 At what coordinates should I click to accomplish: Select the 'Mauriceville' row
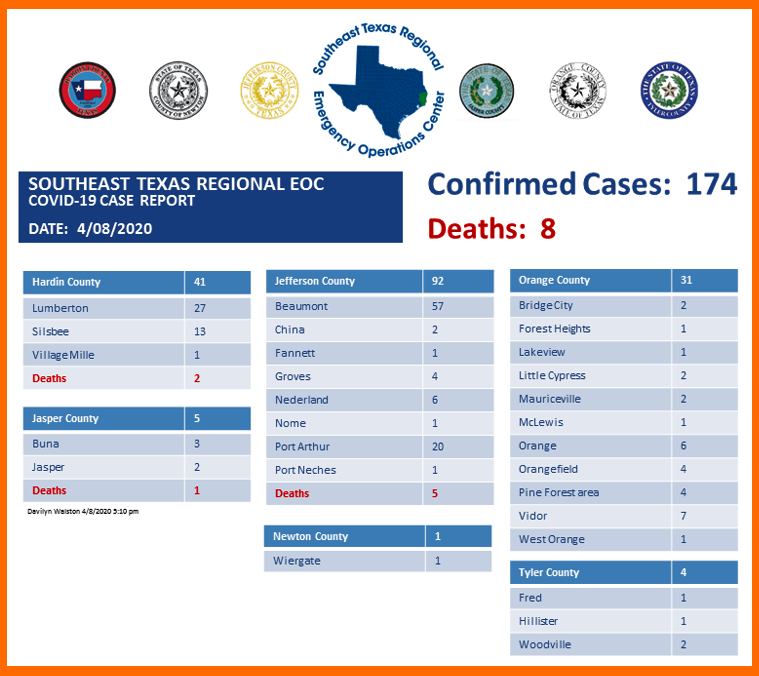tap(624, 399)
